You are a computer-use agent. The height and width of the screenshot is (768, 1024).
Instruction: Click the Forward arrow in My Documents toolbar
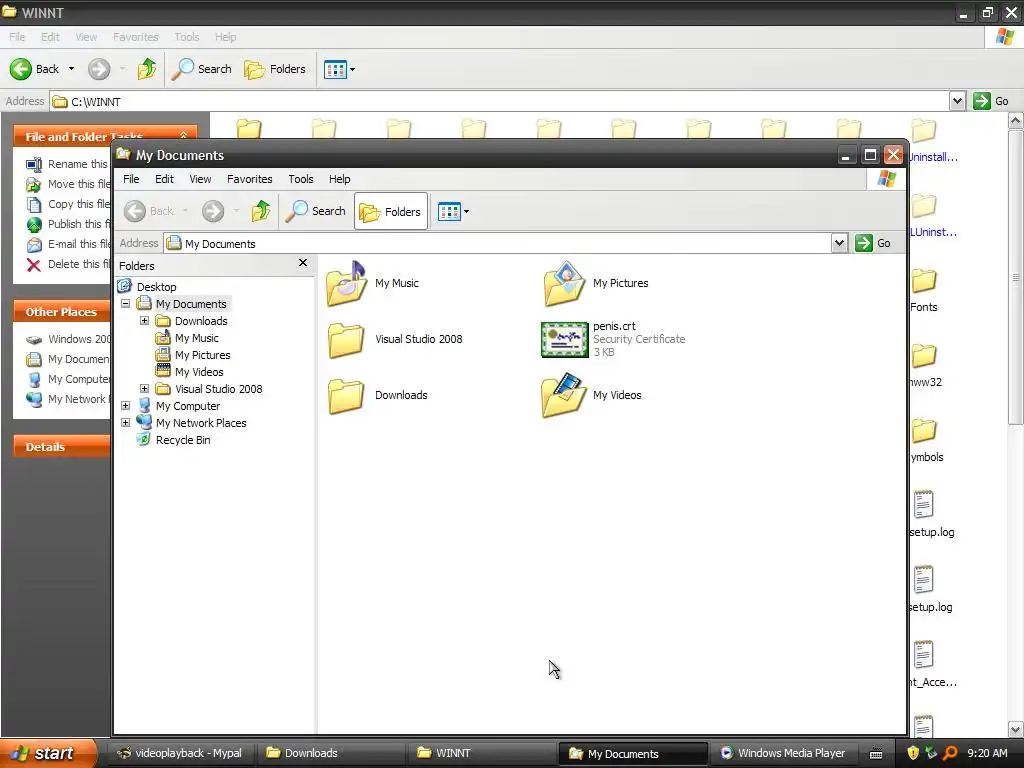[x=213, y=211]
